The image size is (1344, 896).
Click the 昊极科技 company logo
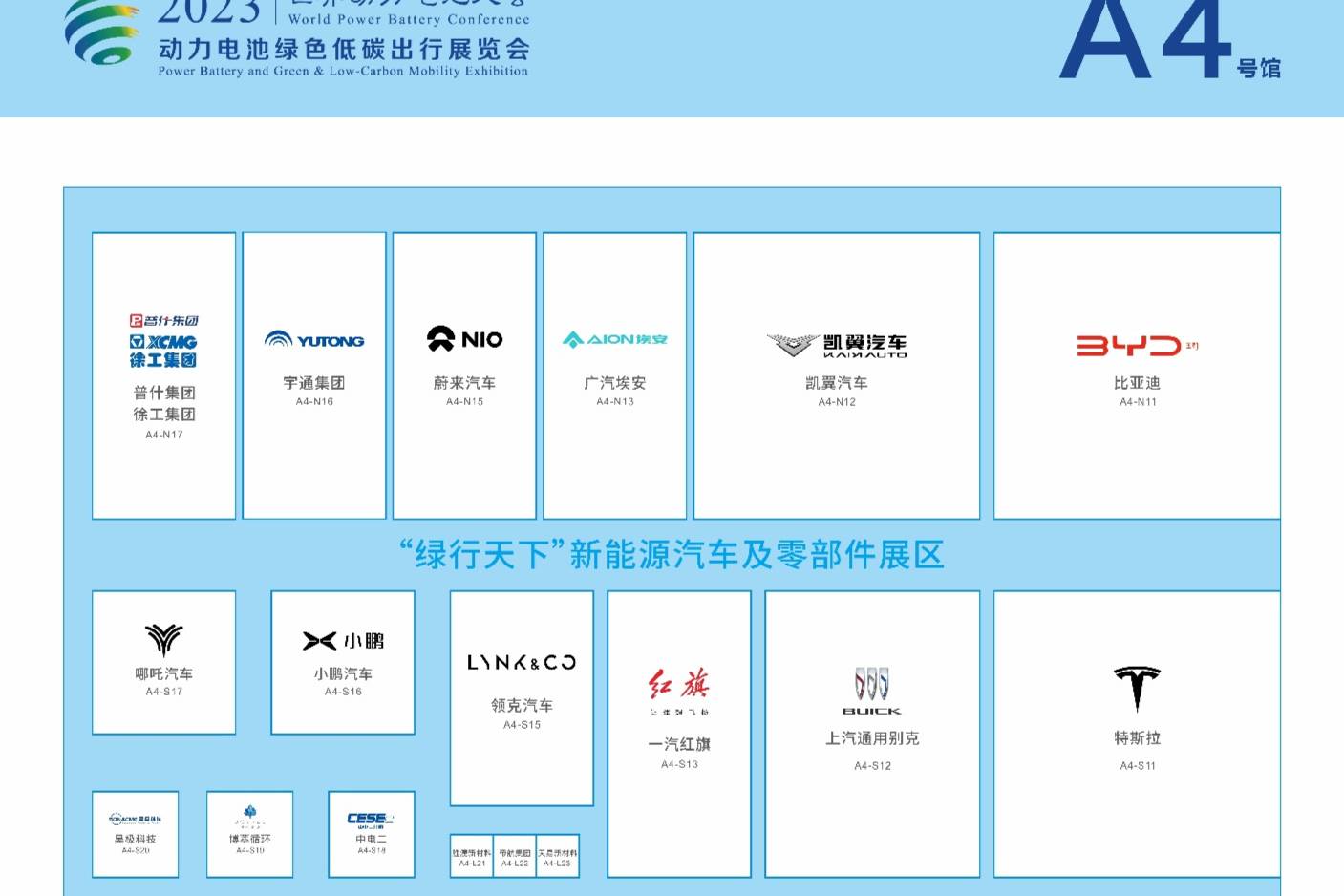pyautogui.click(x=135, y=819)
